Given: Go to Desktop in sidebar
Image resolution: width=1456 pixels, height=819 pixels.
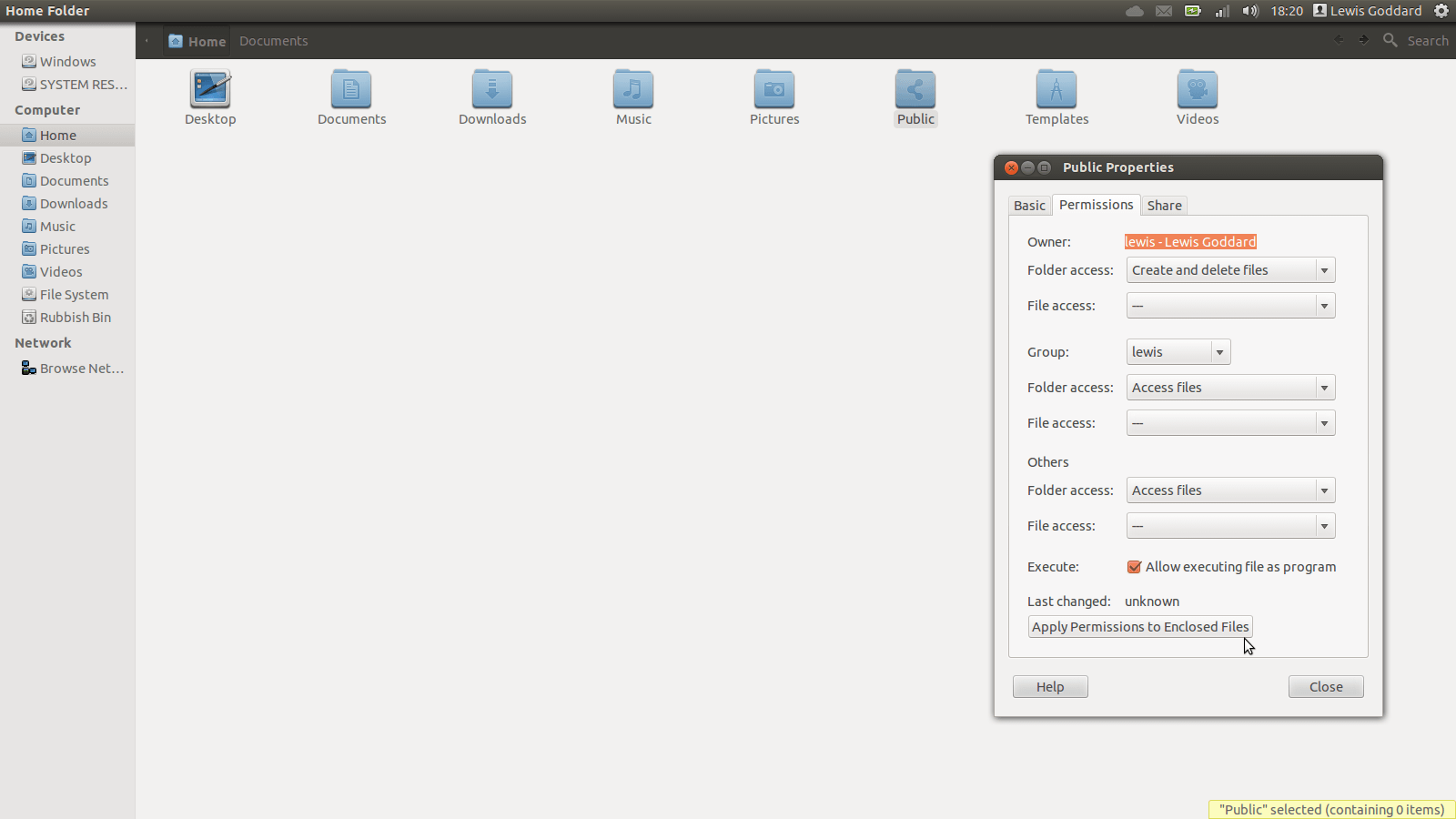Looking at the screenshot, I should [67, 158].
